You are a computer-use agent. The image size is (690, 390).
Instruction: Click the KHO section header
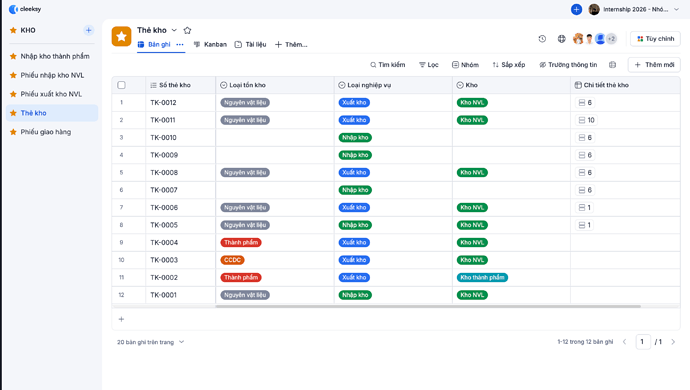click(28, 30)
